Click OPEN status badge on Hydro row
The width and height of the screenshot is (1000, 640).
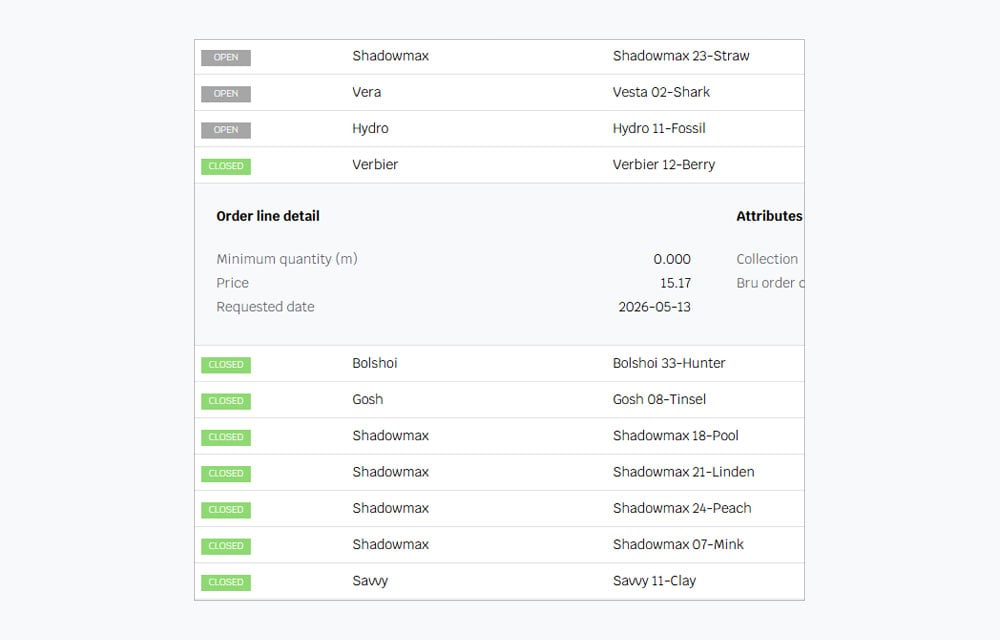click(x=226, y=130)
